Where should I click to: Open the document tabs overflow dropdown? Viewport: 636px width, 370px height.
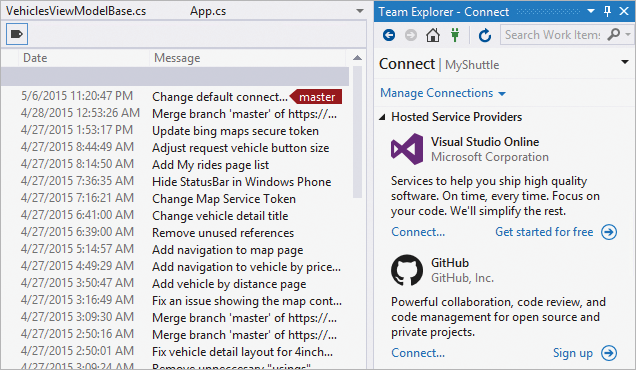360,11
